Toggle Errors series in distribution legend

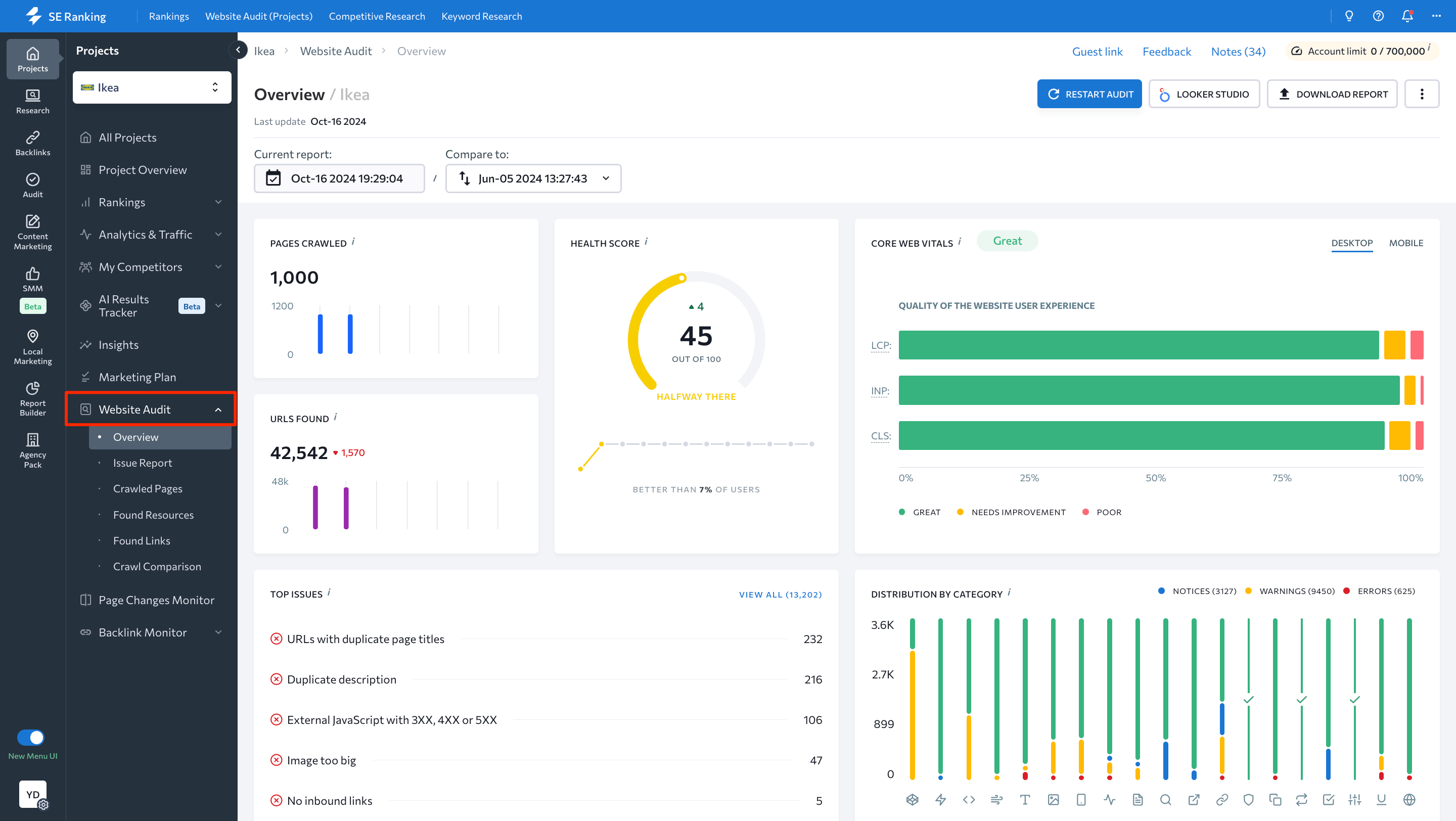click(x=1379, y=591)
